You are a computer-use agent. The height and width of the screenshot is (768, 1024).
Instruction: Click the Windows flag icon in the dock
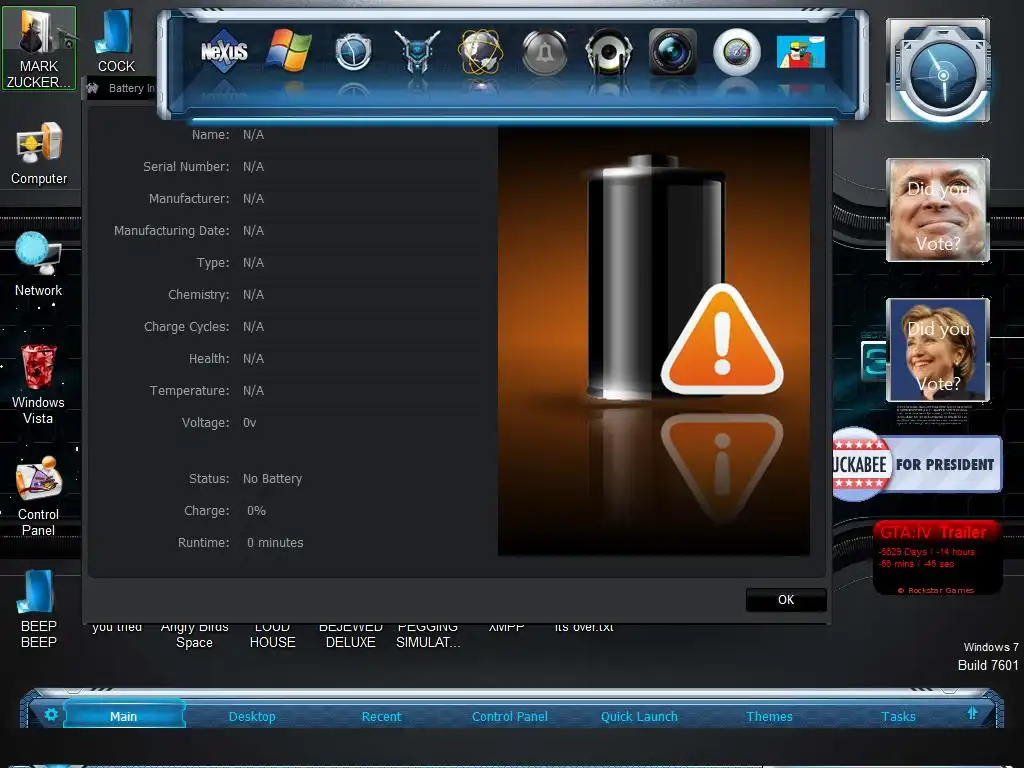click(x=288, y=50)
